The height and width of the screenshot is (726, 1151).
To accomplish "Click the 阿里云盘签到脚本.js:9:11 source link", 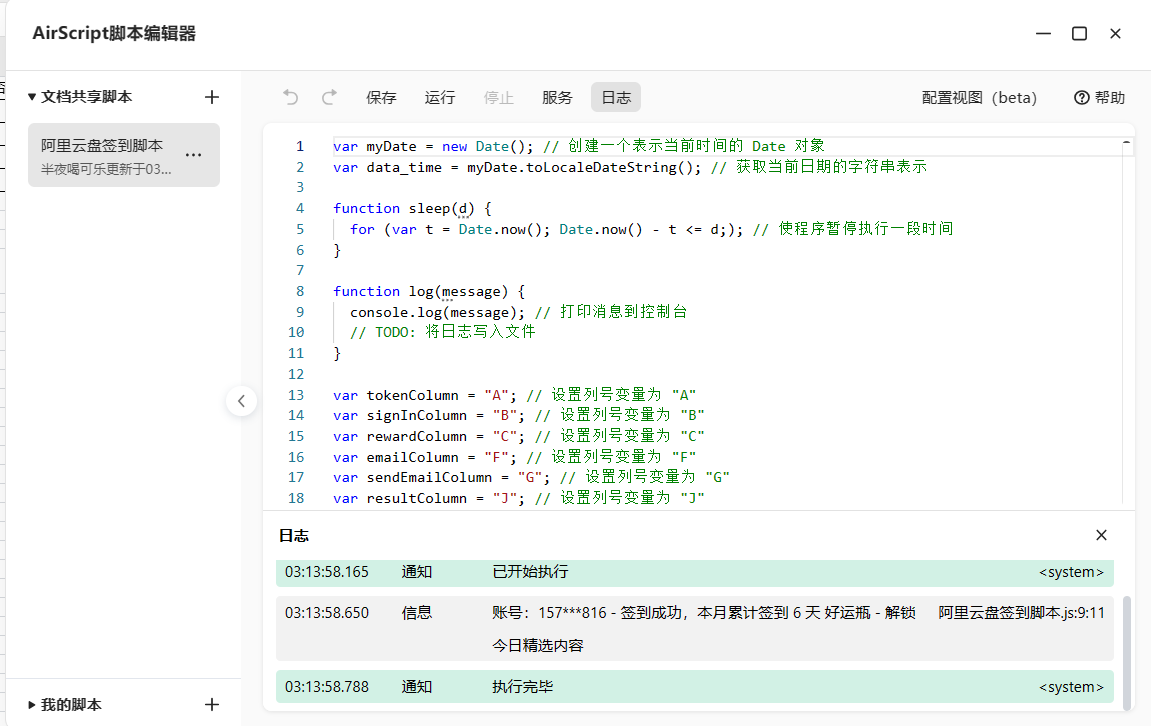I will point(1021,613).
